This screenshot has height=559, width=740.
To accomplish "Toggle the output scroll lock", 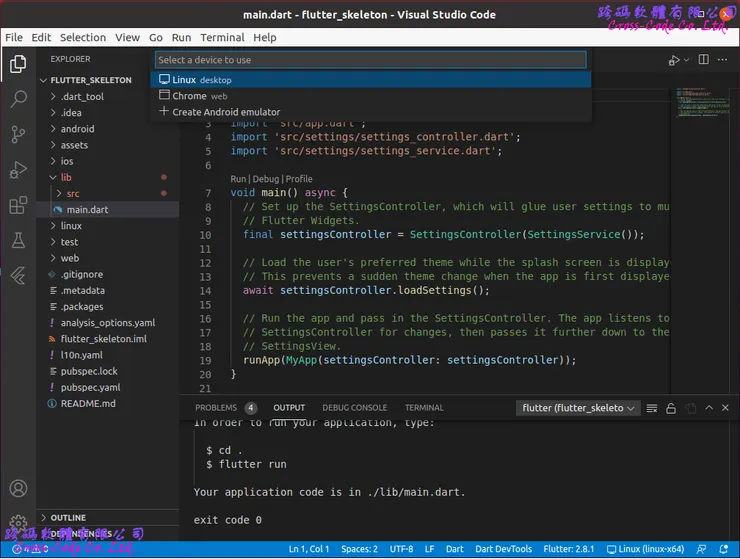I will 672,408.
